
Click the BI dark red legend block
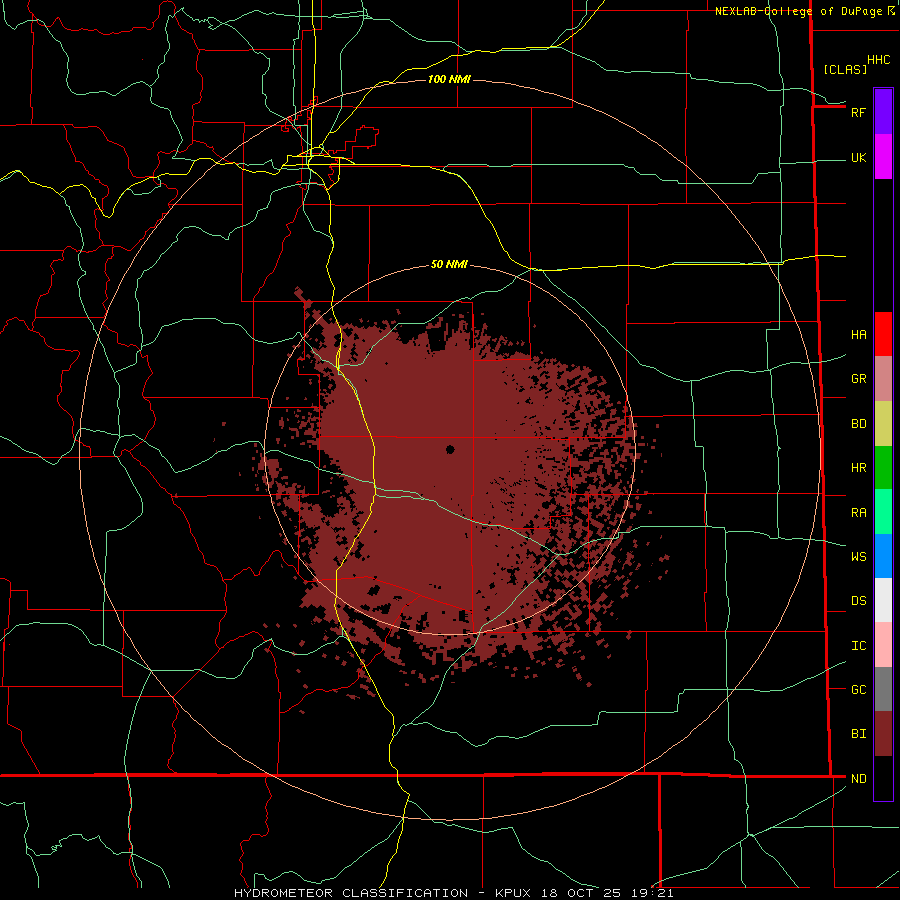pos(883,734)
